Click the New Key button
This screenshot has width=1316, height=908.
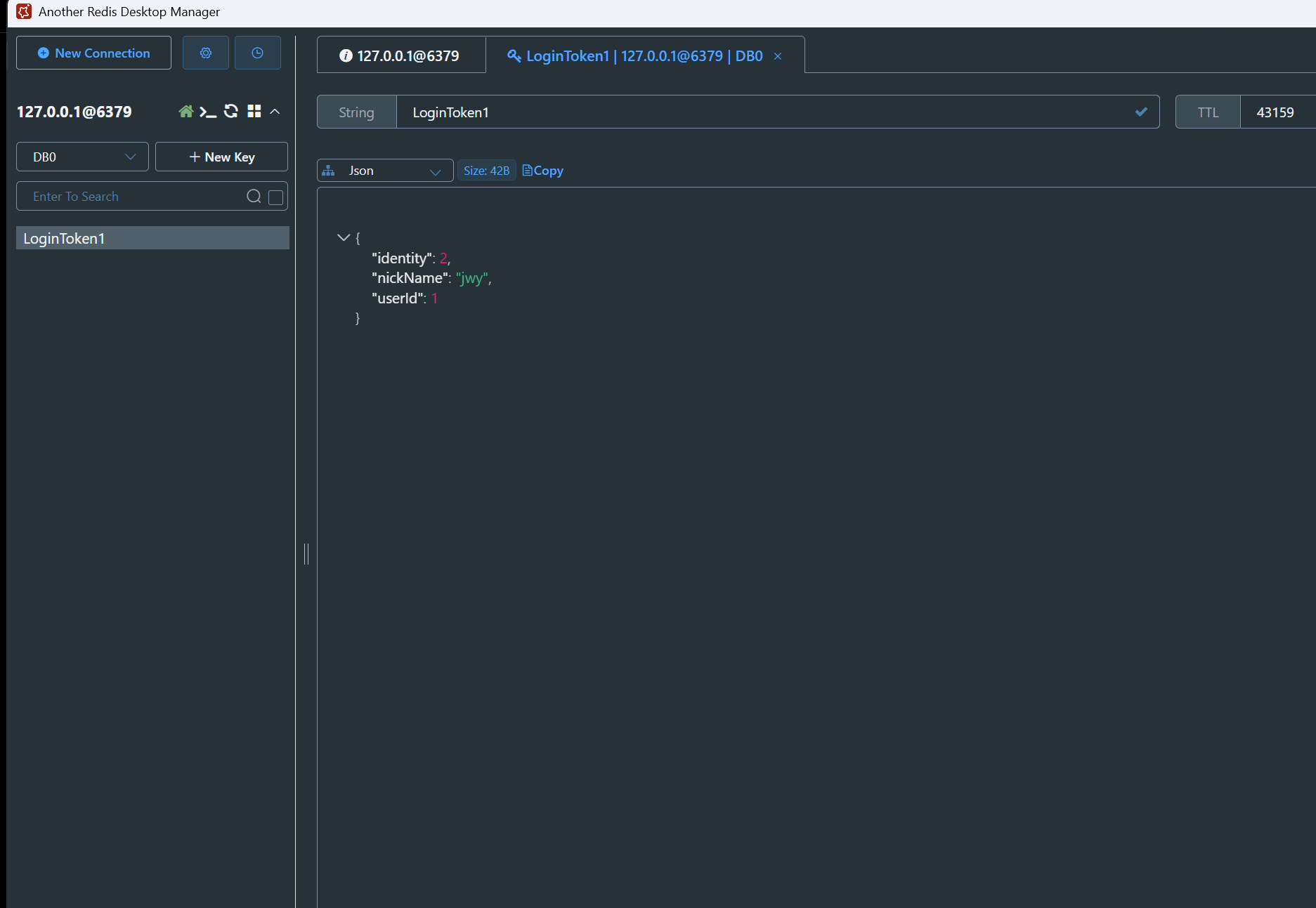pyautogui.click(x=221, y=157)
